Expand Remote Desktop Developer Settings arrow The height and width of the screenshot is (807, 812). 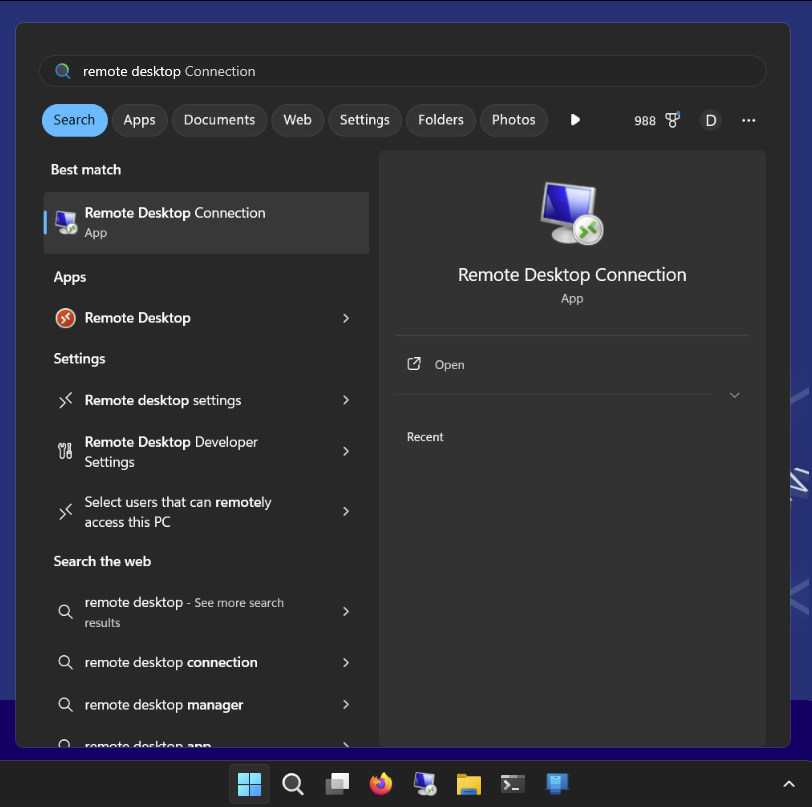coord(346,451)
